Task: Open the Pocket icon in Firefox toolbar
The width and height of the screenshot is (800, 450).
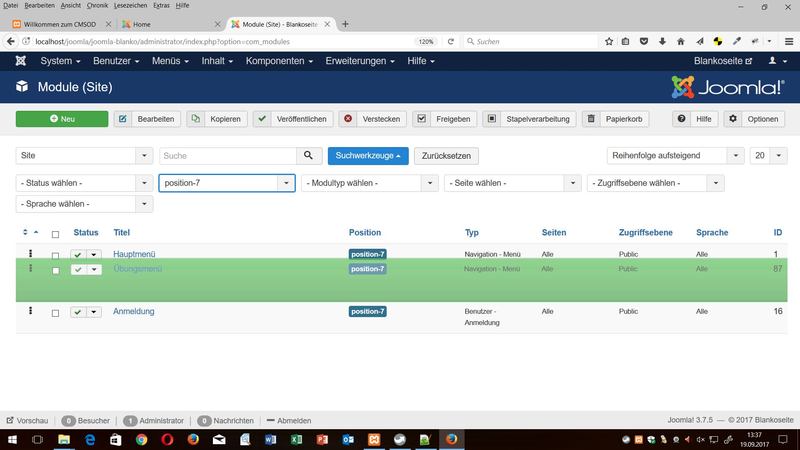Action: tap(644, 41)
